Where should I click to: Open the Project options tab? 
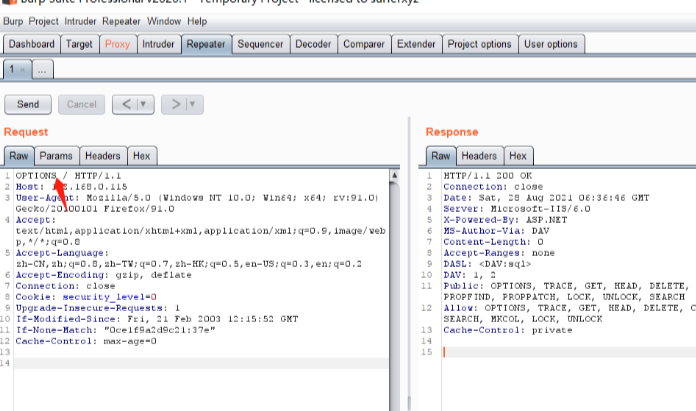tap(479, 44)
